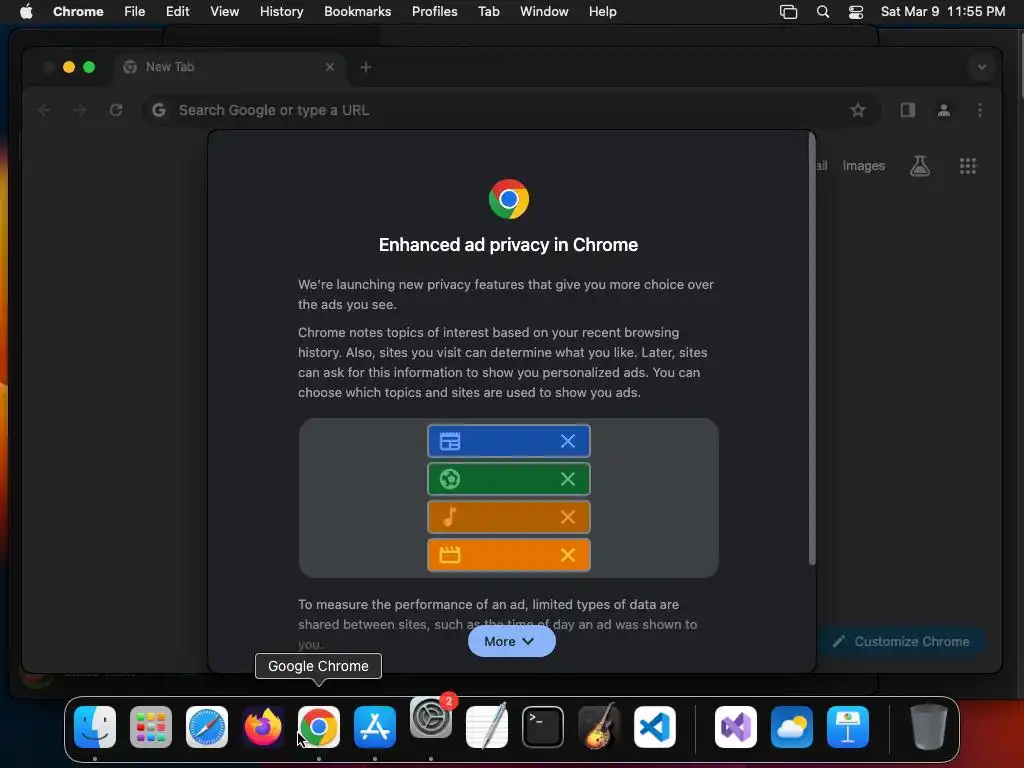Screen dimensions: 1024x768
Task: Open the File menu
Action: click(x=135, y=12)
